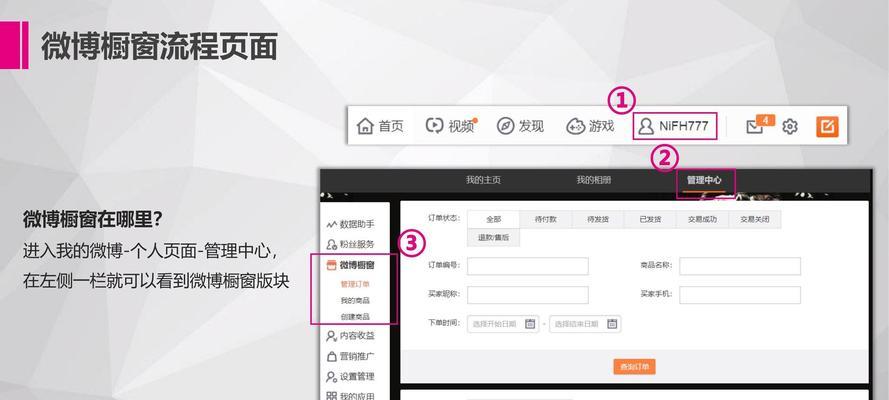889x400 pixels.
Task: Open the start date calendar icon
Action: click(530, 324)
